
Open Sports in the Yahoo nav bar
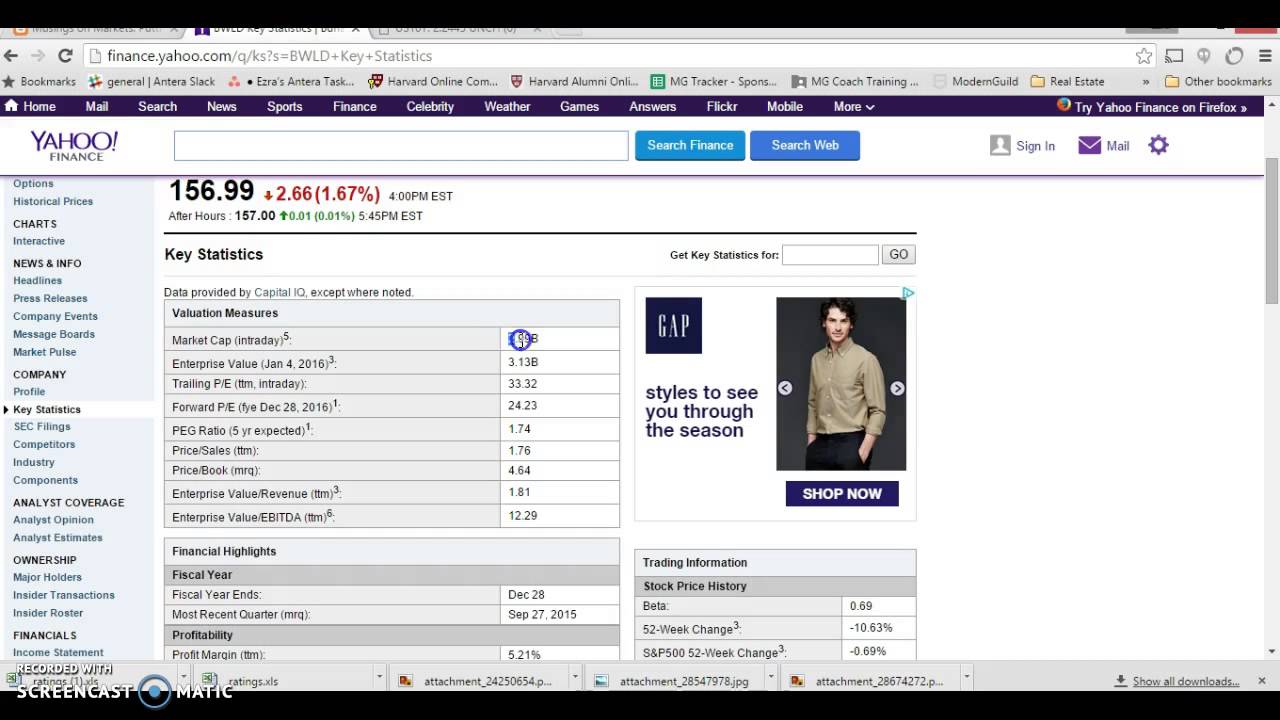pos(285,106)
